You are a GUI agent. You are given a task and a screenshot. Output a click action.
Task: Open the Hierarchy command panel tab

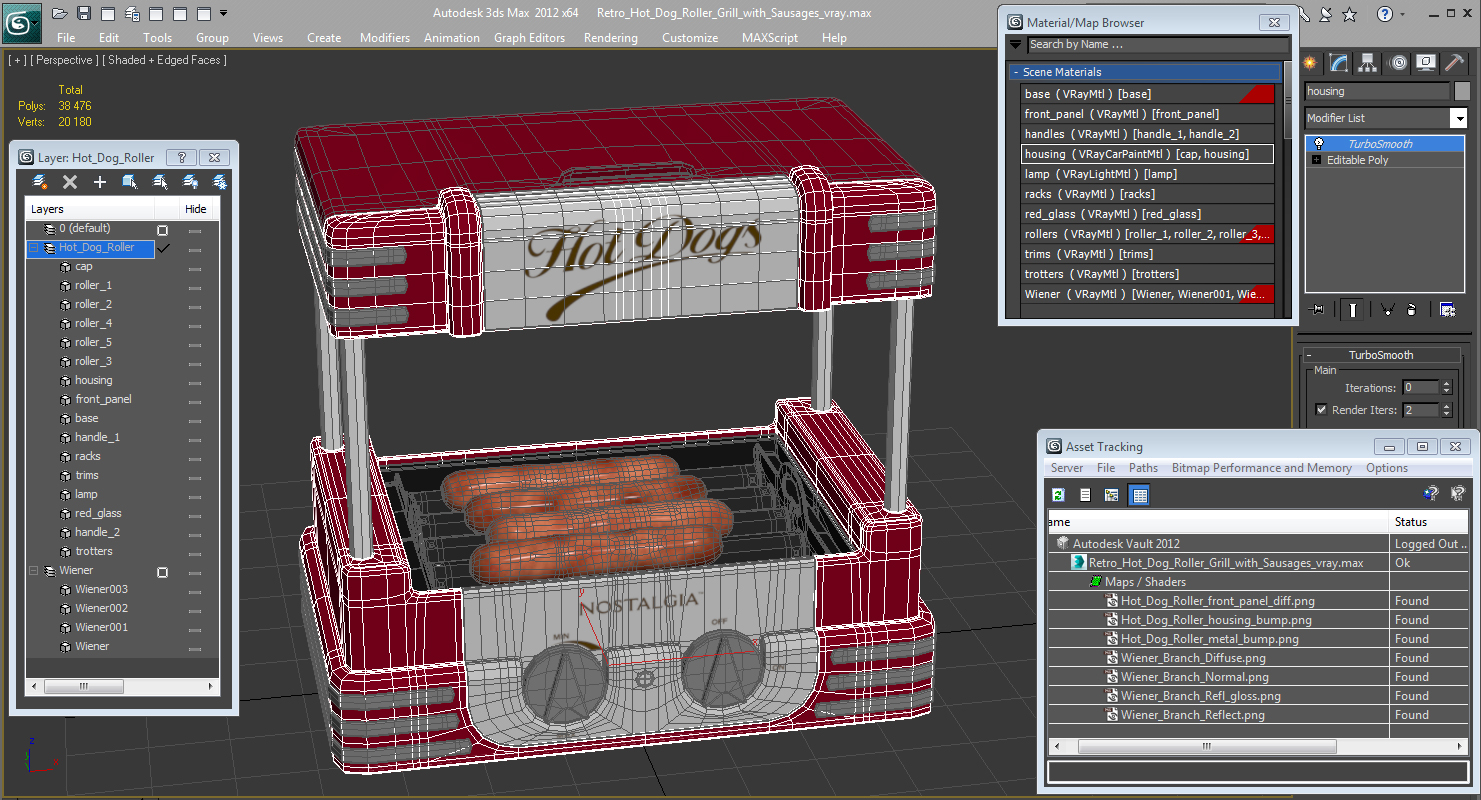click(x=1368, y=62)
